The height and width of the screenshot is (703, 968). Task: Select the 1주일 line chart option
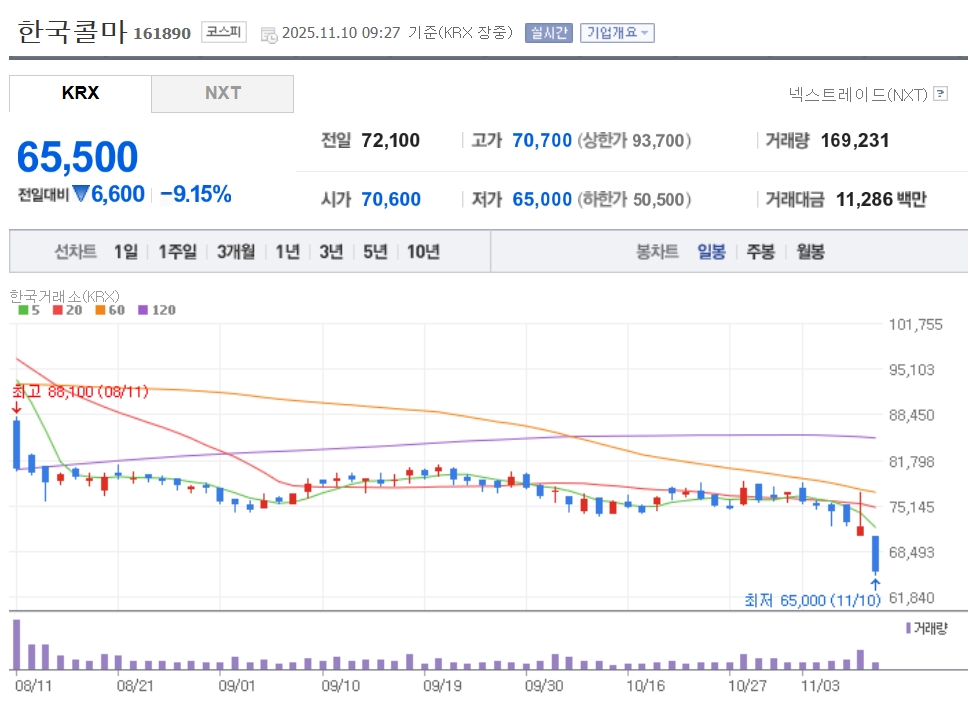177,251
